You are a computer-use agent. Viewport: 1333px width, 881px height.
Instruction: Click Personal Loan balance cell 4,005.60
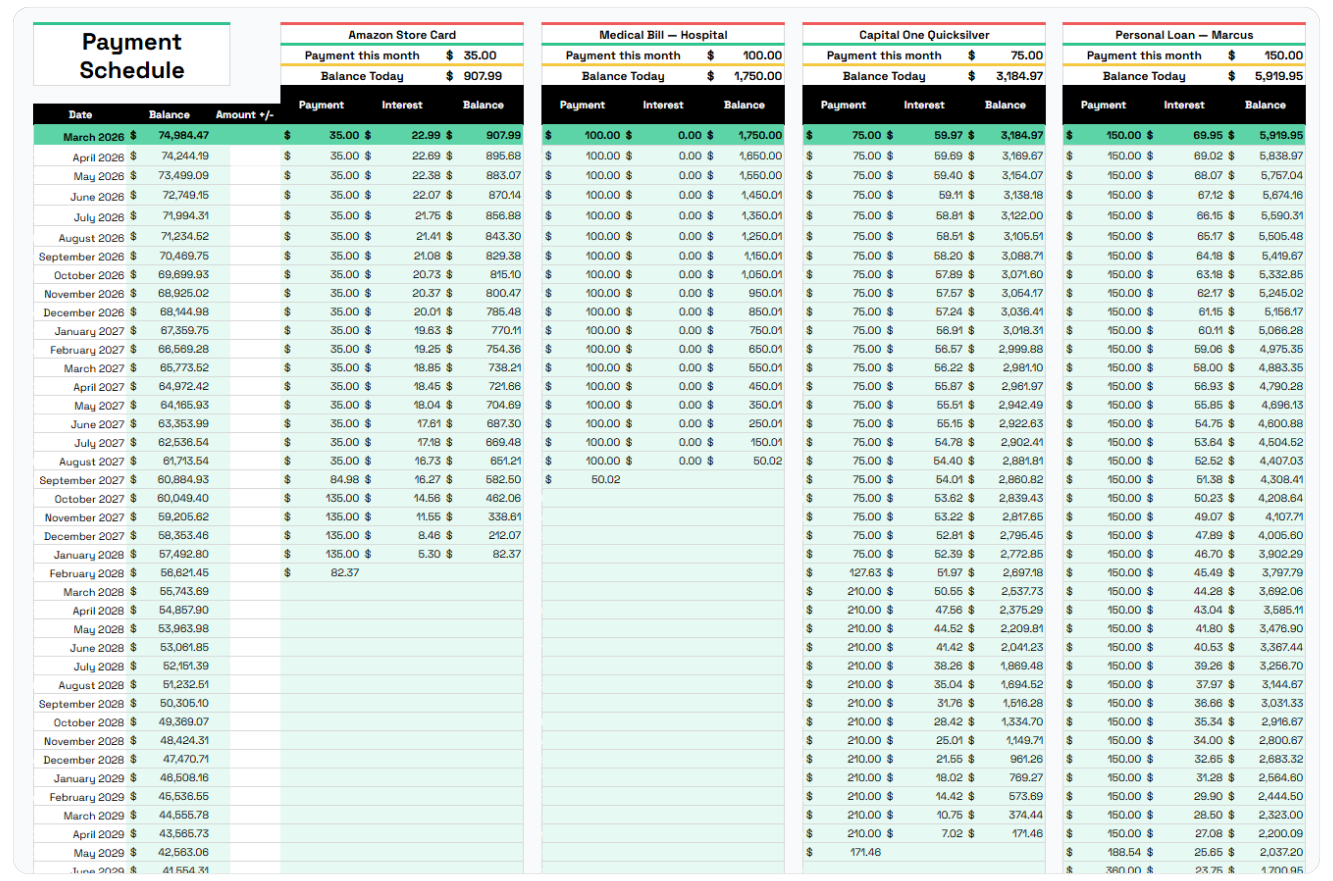(1282, 535)
